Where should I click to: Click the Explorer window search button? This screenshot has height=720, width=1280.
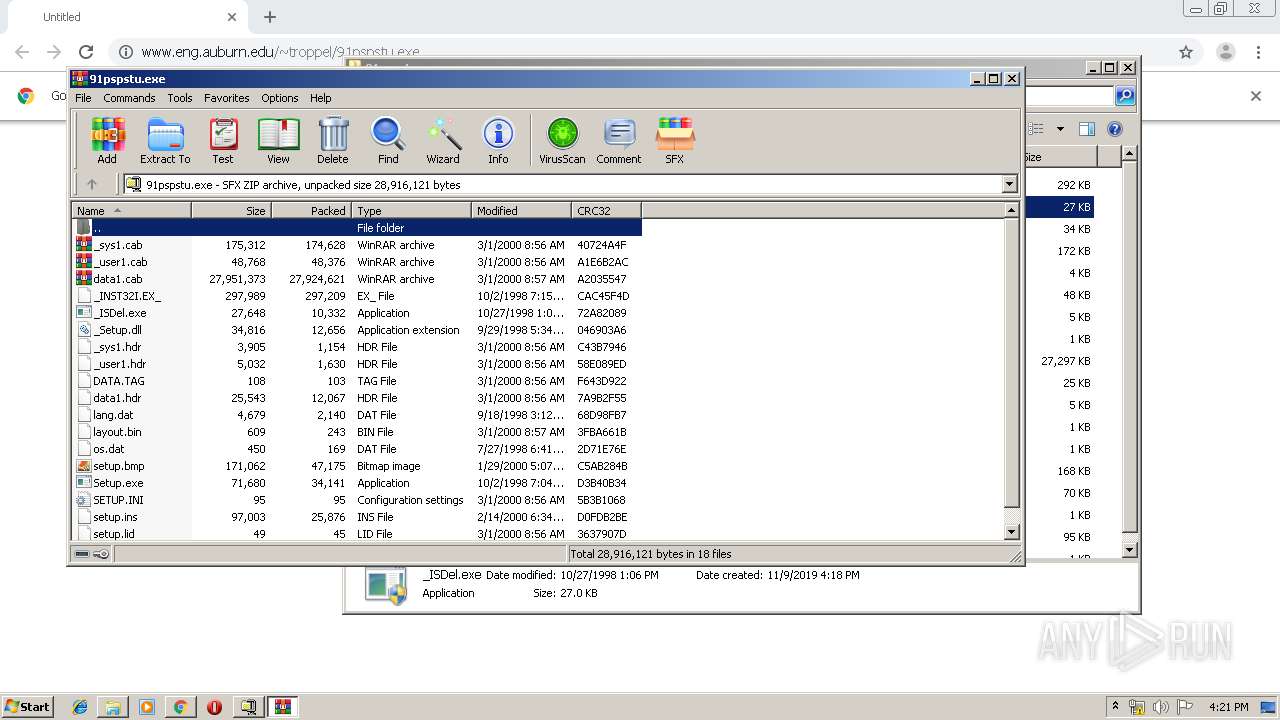click(x=1125, y=96)
